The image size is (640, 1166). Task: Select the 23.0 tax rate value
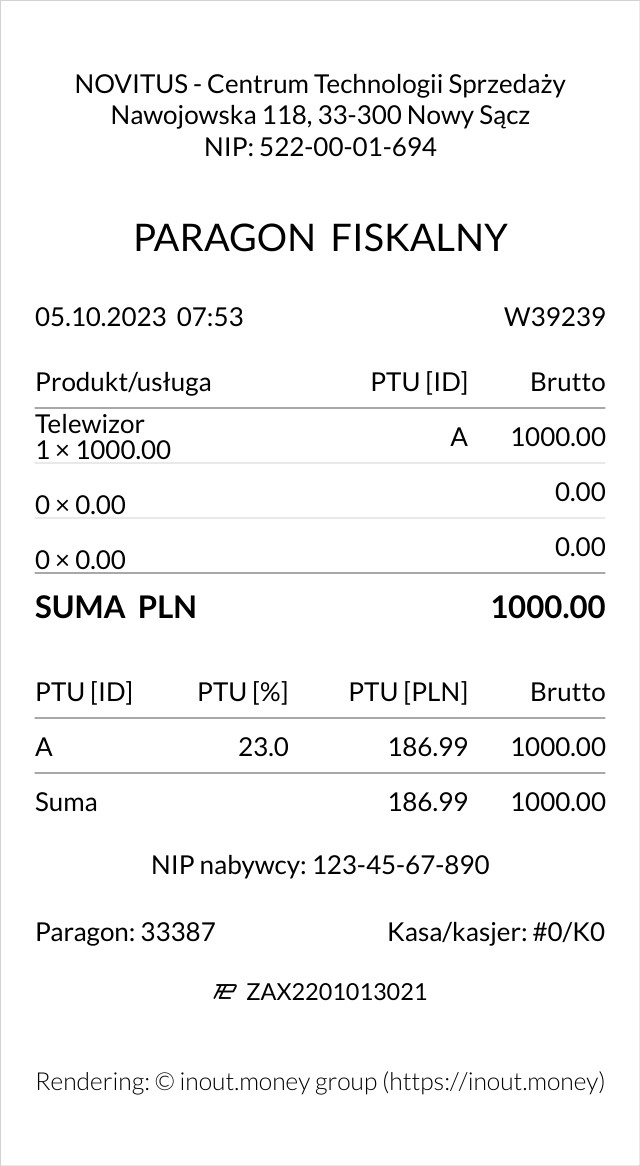click(263, 747)
